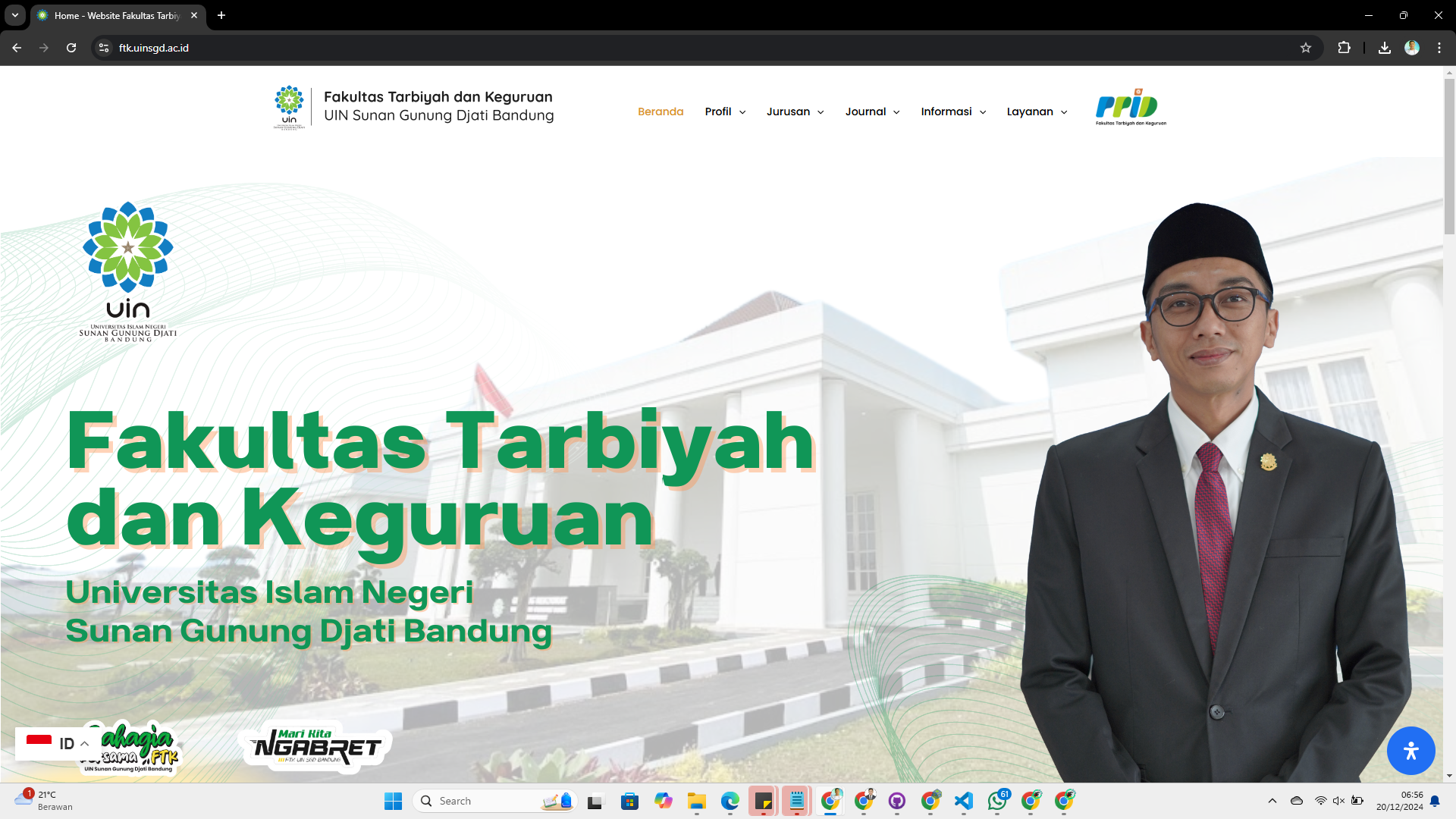1456x819 pixels.
Task: Open the Wi-Fi network tray icon
Action: coord(1321,801)
